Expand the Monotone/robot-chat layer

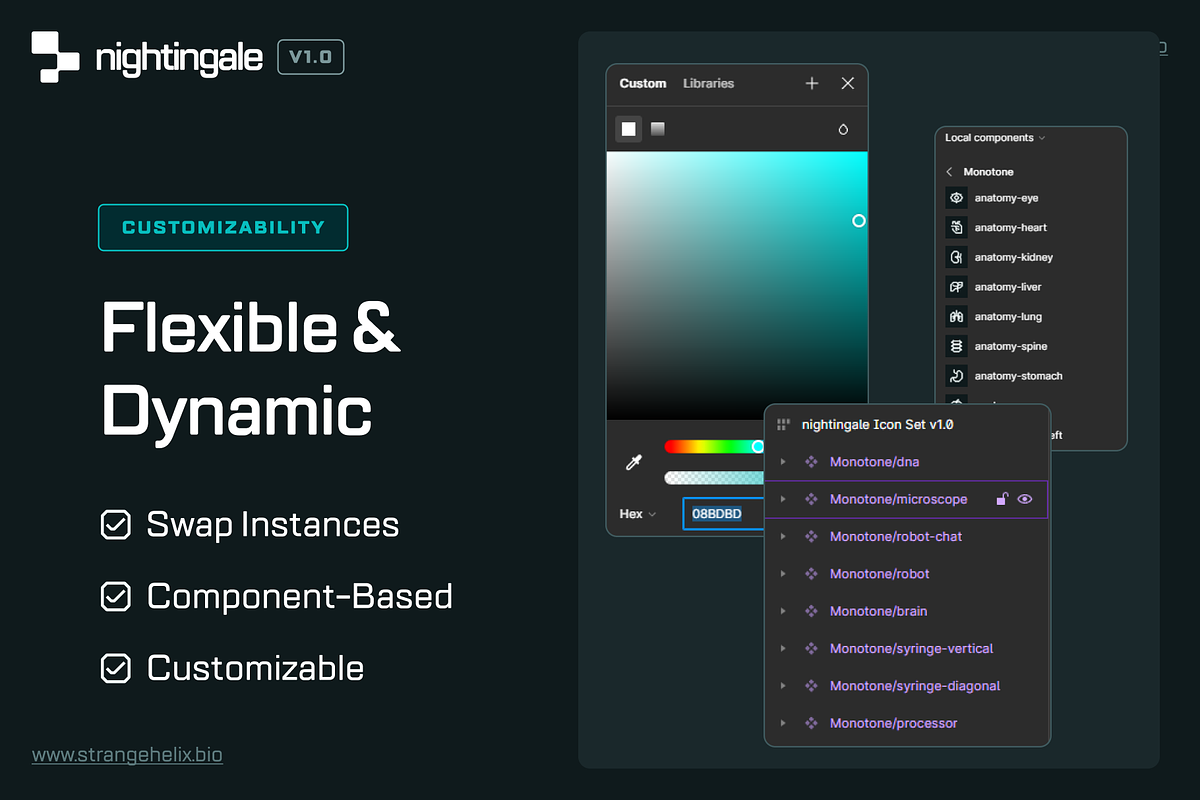783,537
